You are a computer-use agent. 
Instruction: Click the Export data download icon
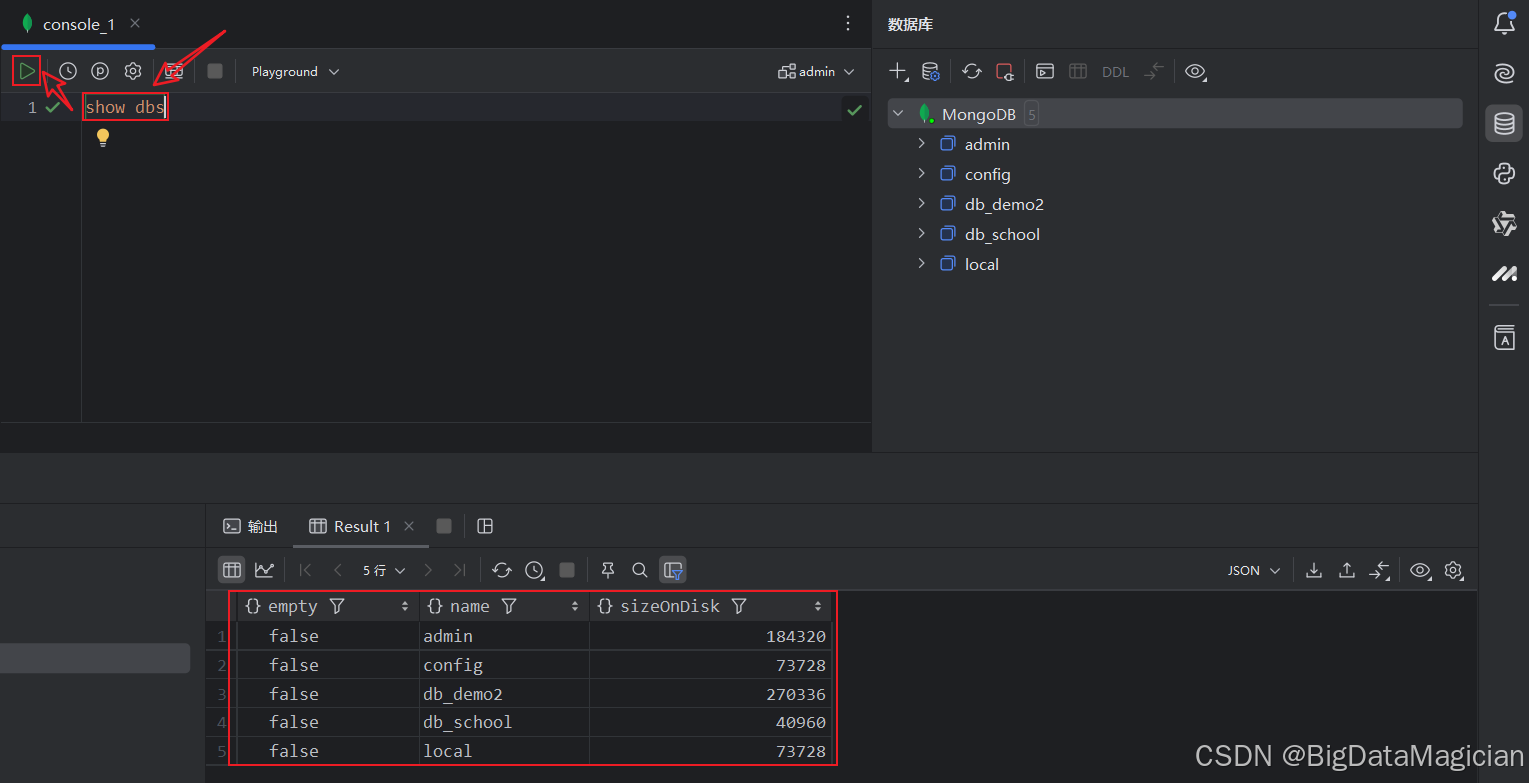pos(1314,570)
